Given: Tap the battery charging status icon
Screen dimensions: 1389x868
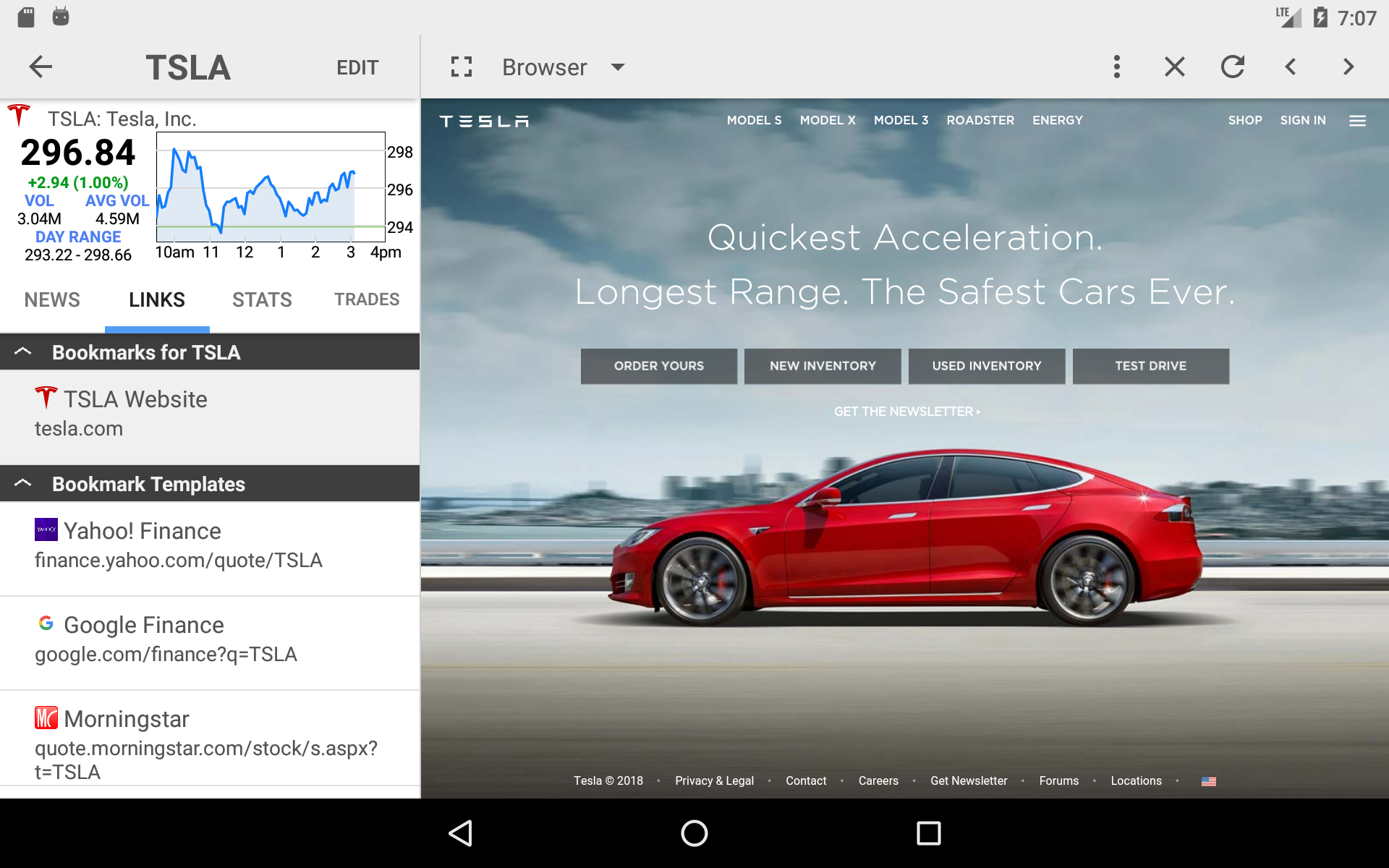Looking at the screenshot, I should [1320, 17].
